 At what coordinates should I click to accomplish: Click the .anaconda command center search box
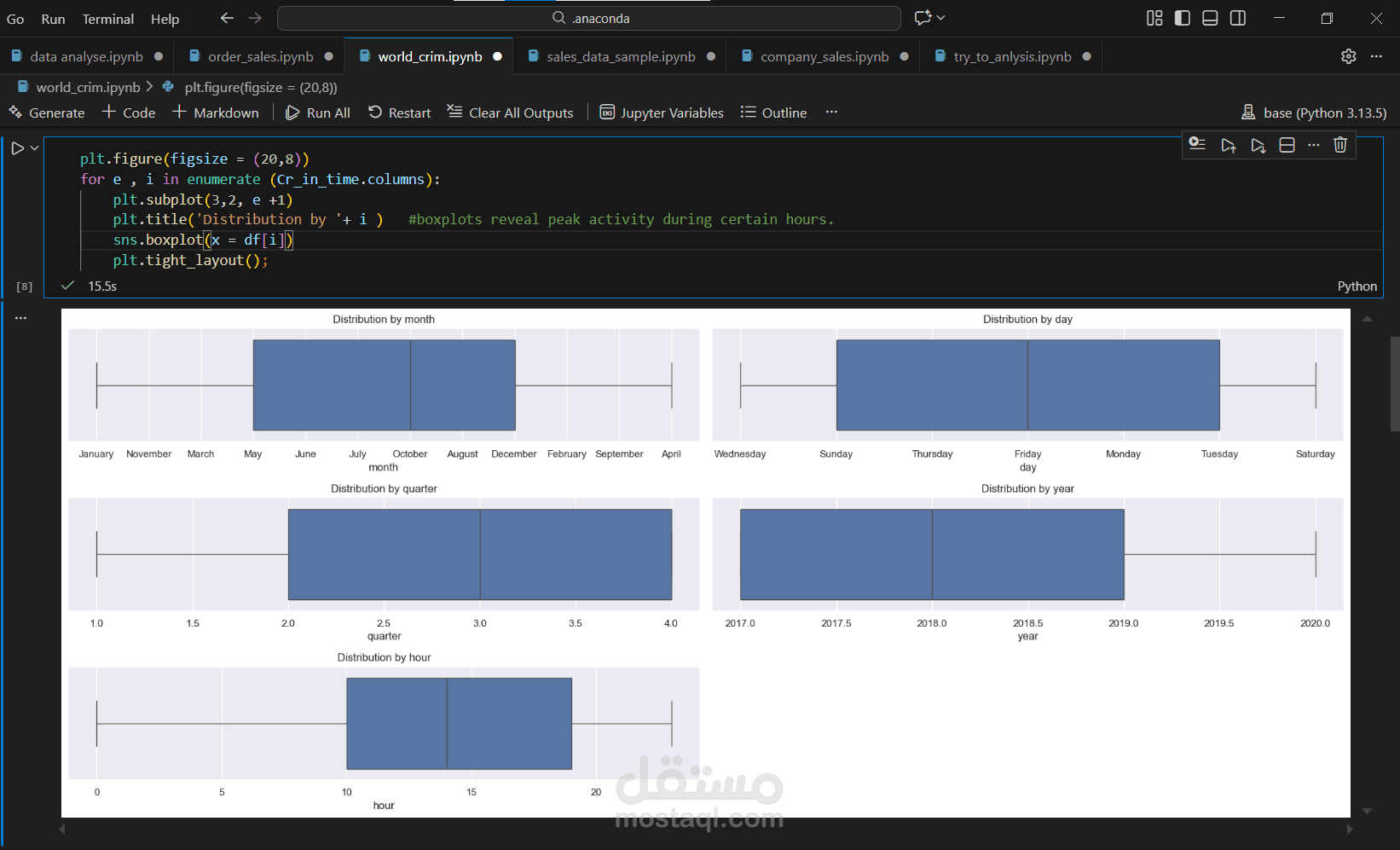pos(589,18)
